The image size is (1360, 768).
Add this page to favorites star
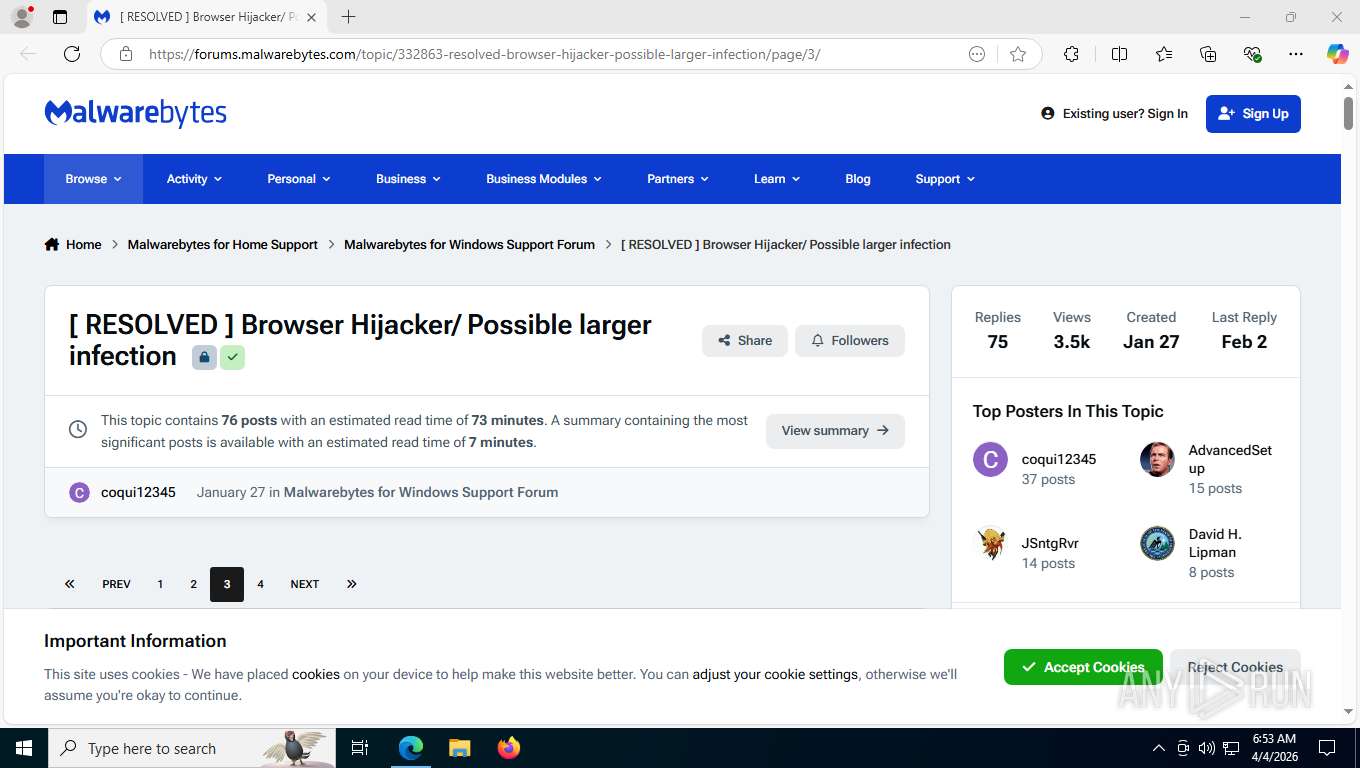[x=1018, y=54]
